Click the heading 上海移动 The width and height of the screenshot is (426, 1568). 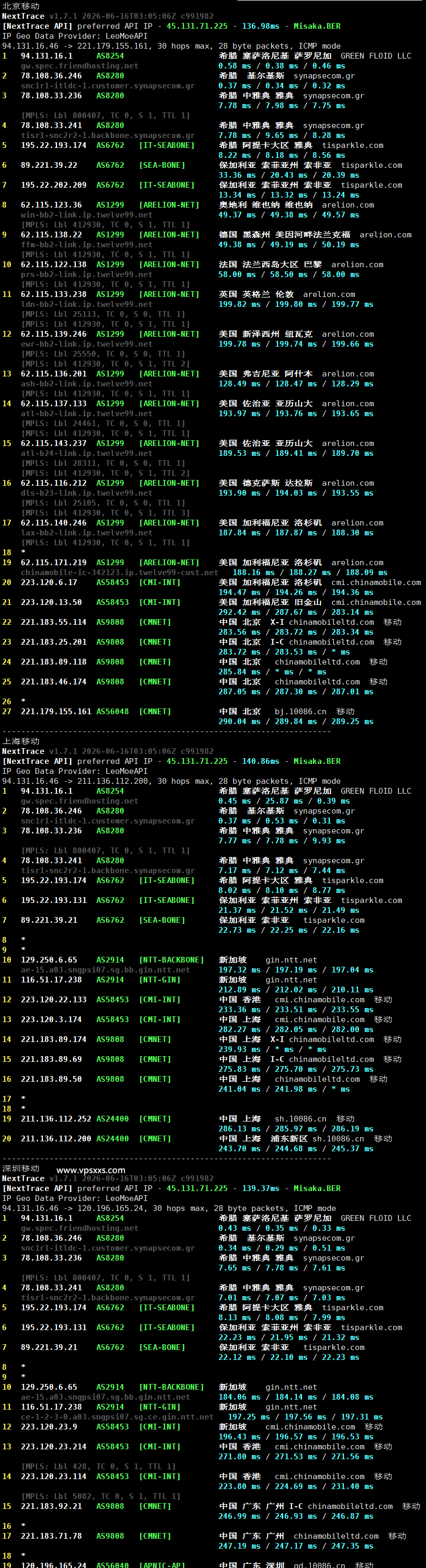tap(21, 741)
